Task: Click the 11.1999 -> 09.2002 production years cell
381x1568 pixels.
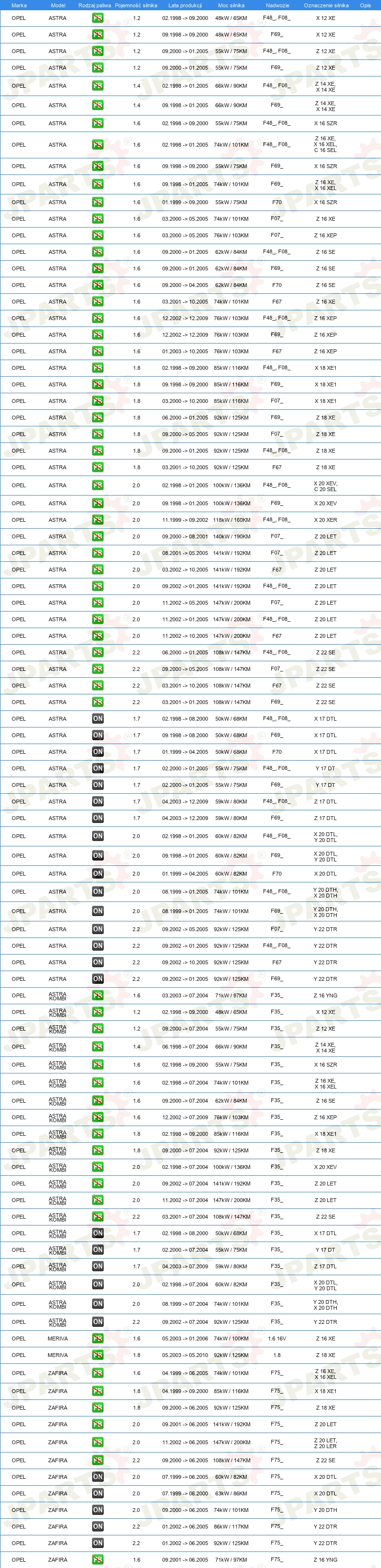Action: pos(185,520)
